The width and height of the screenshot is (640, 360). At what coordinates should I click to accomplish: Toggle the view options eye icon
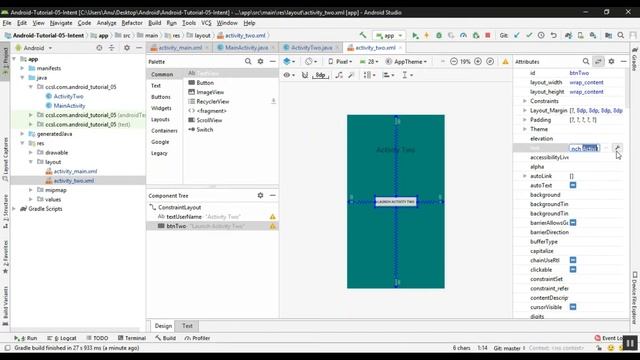(289, 75)
